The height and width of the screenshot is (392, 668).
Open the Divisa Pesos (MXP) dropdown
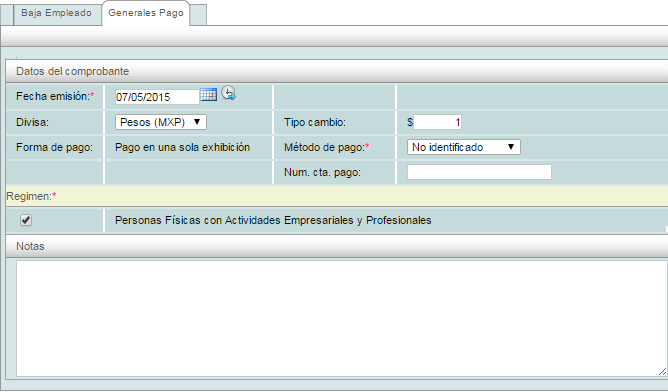(x=161, y=122)
